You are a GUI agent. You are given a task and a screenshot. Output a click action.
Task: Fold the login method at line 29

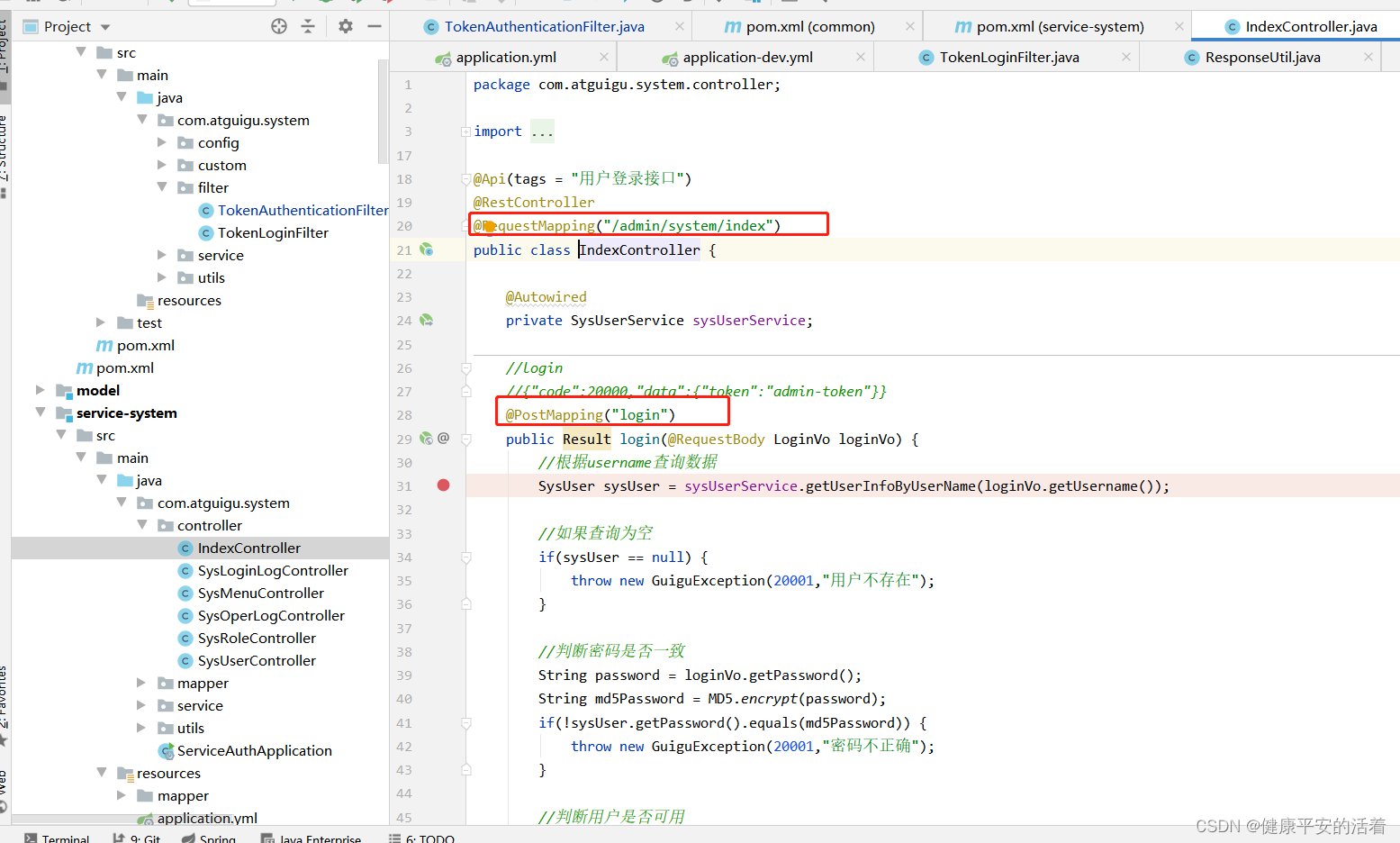click(x=466, y=440)
